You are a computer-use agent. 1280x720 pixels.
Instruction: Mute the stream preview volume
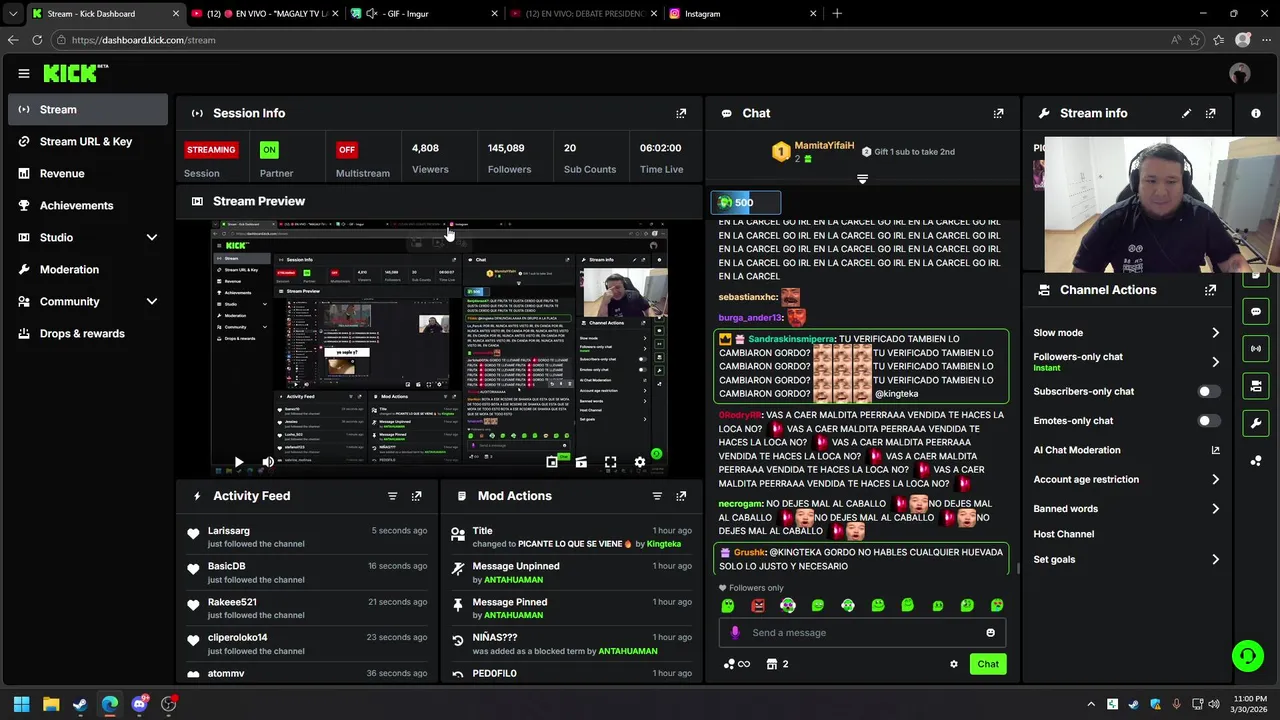[267, 462]
